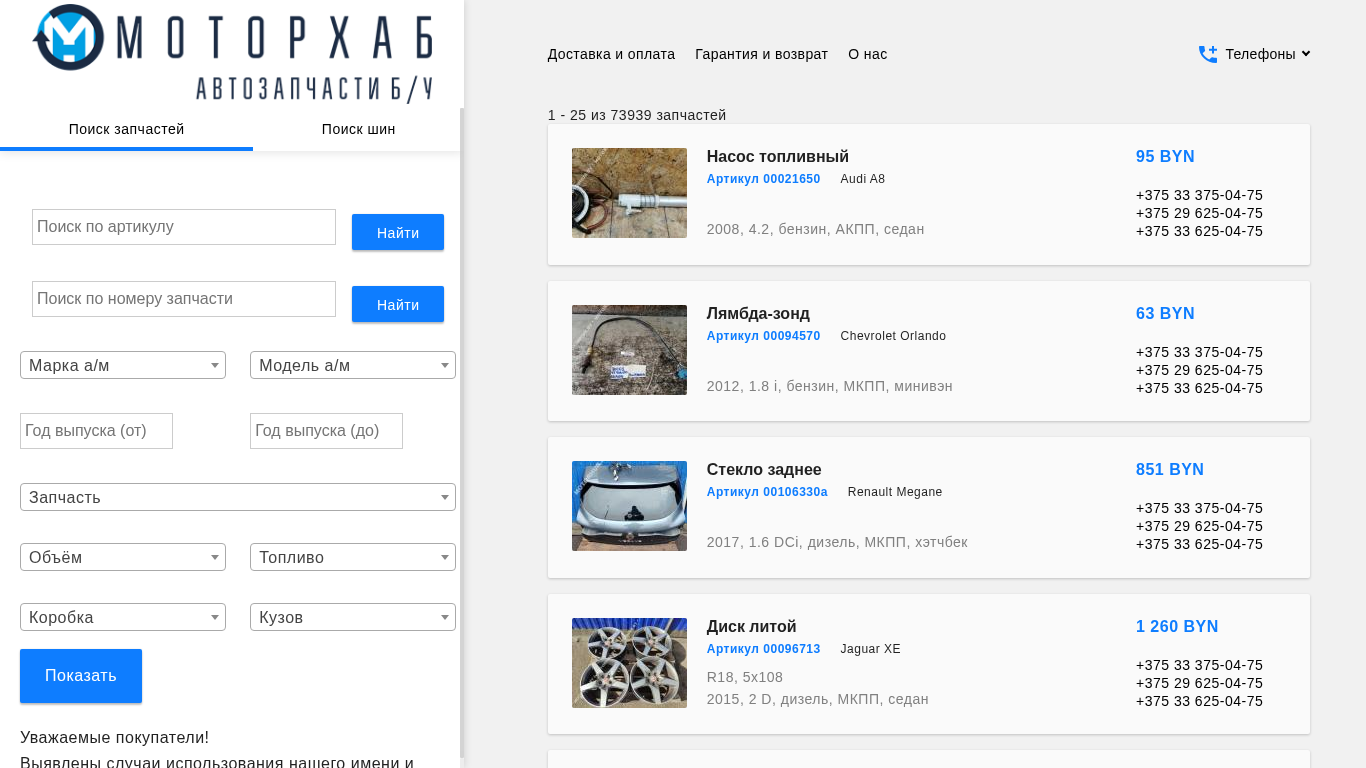Screen dimensions: 1366x768
Task: Open the О нас page
Action: (x=867, y=54)
